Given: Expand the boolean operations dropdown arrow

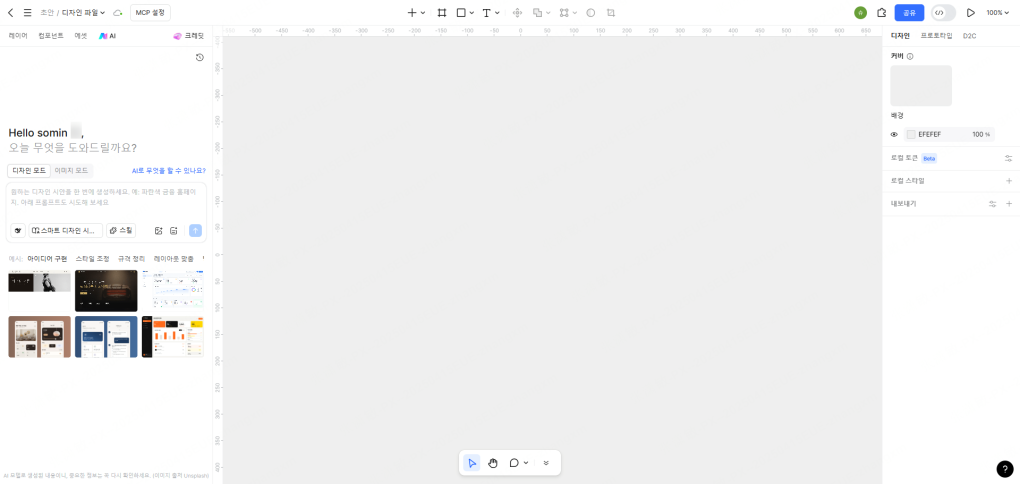Looking at the screenshot, I should tap(548, 12).
